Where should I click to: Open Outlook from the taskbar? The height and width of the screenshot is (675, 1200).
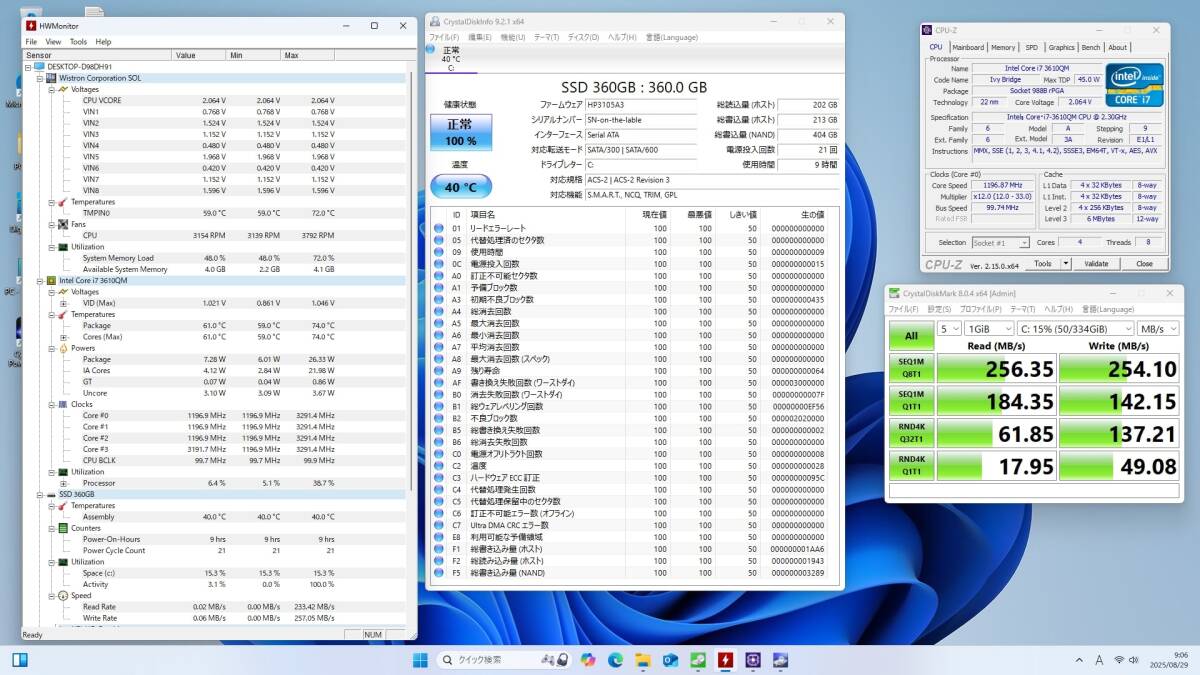coord(670,660)
